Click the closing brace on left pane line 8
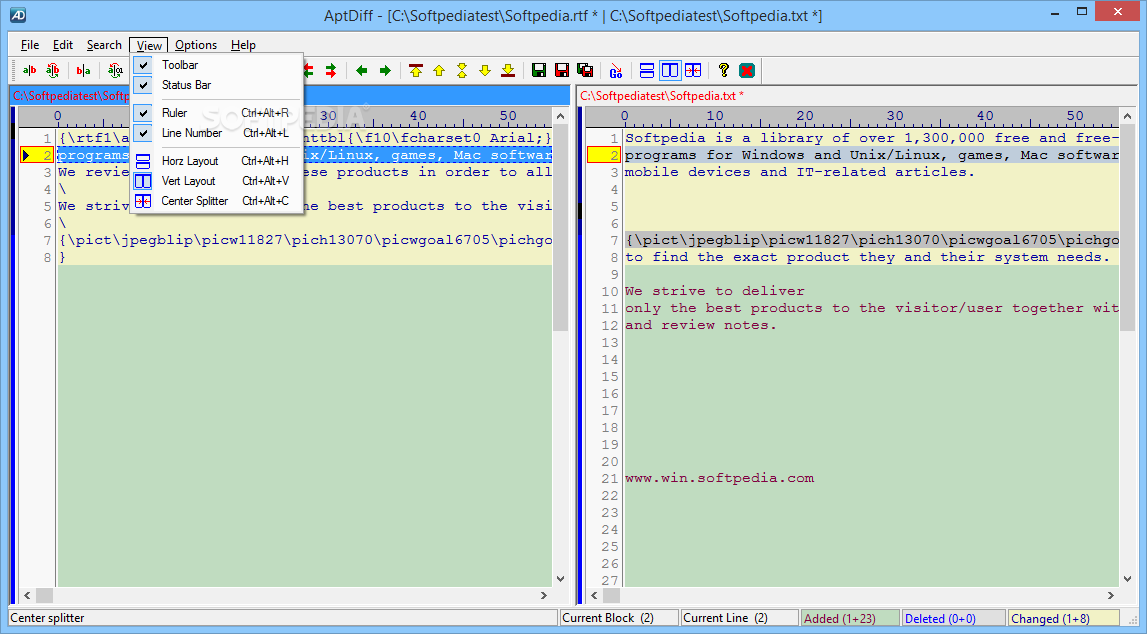This screenshot has width=1147, height=634. tap(63, 257)
